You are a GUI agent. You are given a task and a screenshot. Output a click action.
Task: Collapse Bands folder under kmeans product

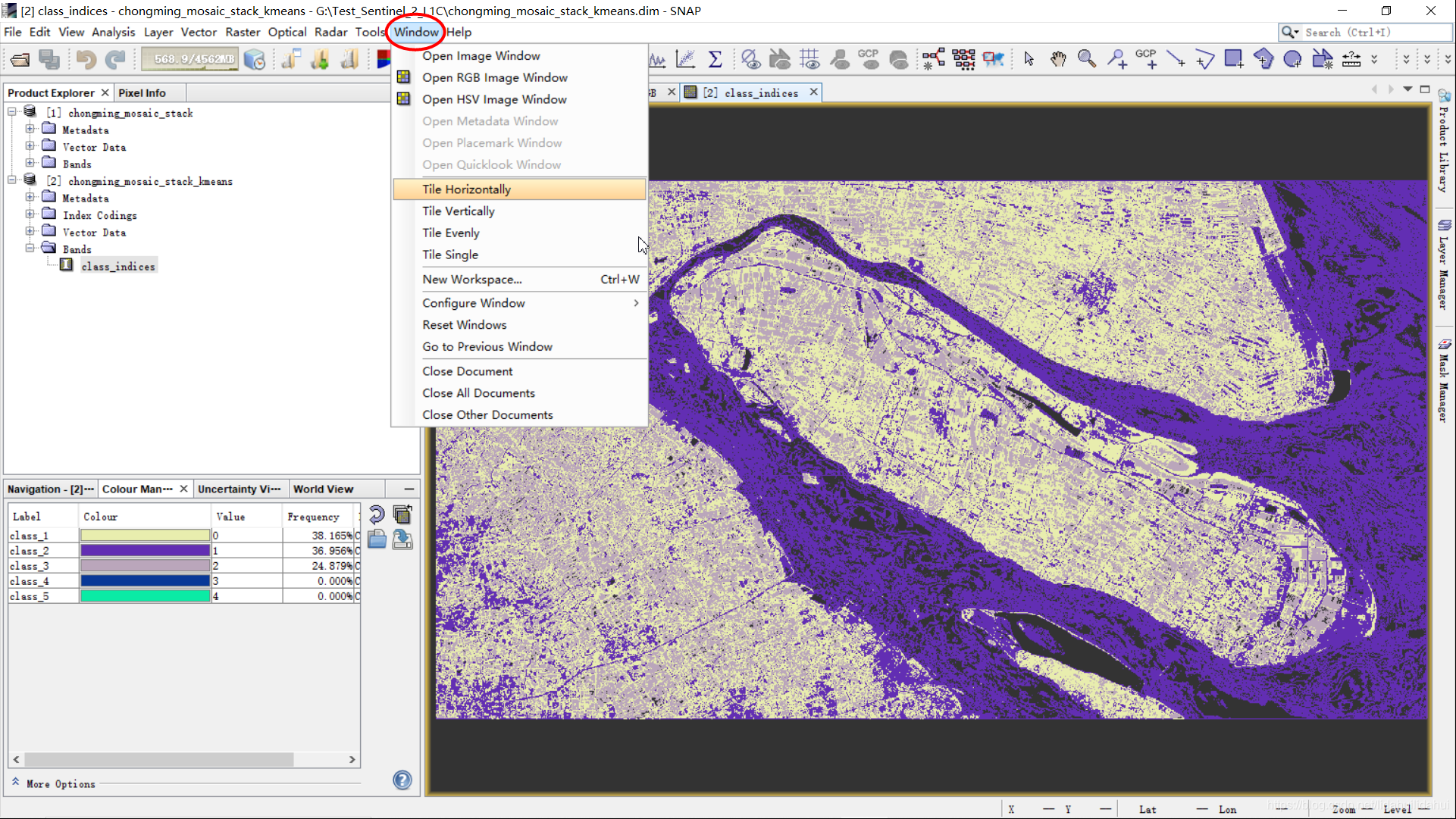(30, 249)
